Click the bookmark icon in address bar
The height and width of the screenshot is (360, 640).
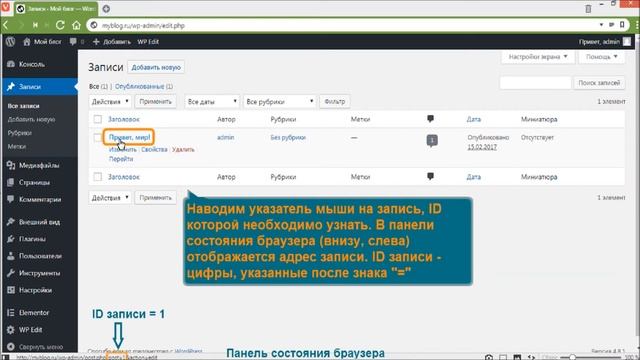coord(622,25)
